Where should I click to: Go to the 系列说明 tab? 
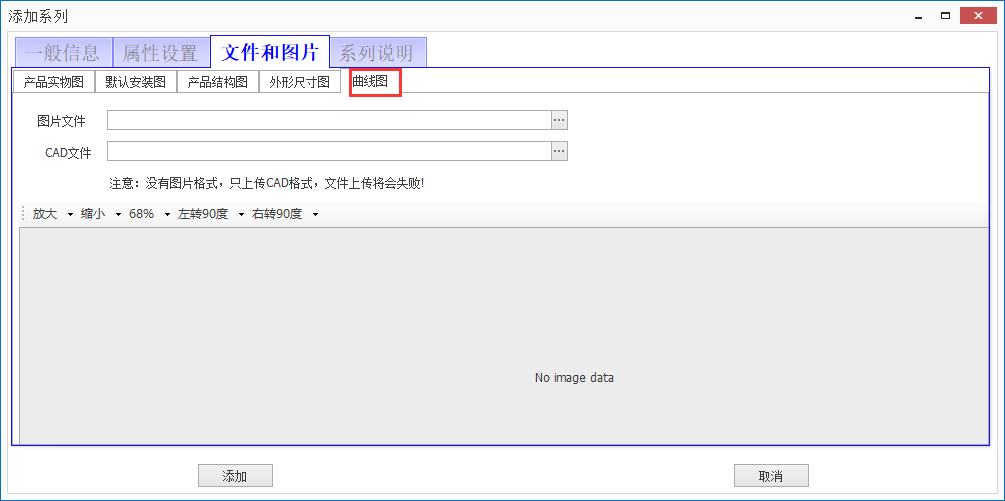pos(378,53)
